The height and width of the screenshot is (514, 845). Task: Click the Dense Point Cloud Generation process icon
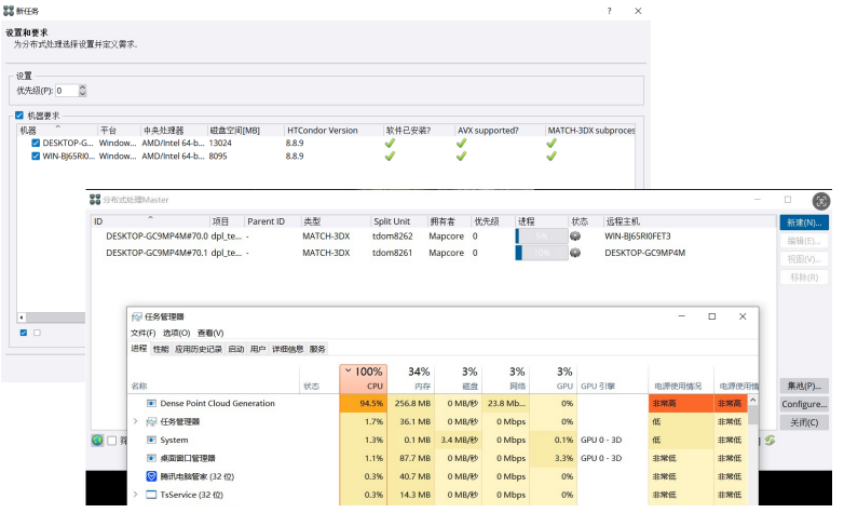click(152, 404)
